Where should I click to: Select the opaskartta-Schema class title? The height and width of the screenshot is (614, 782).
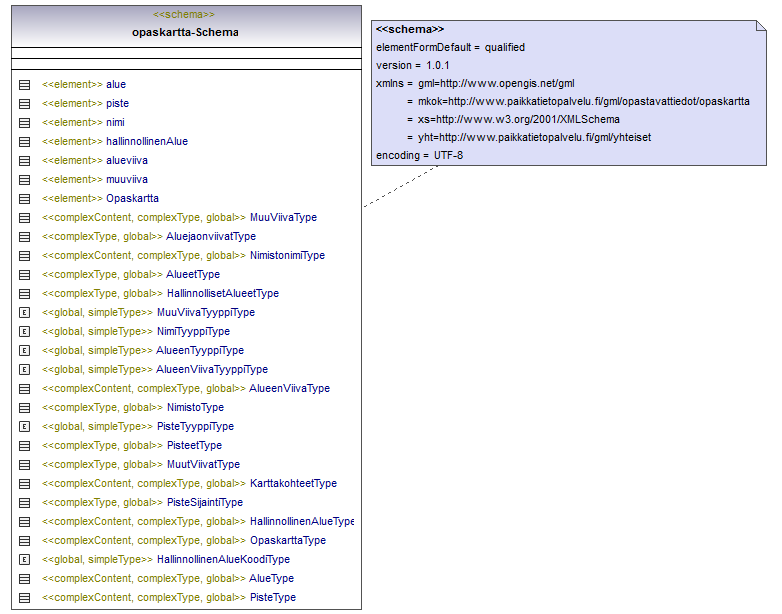(185, 32)
